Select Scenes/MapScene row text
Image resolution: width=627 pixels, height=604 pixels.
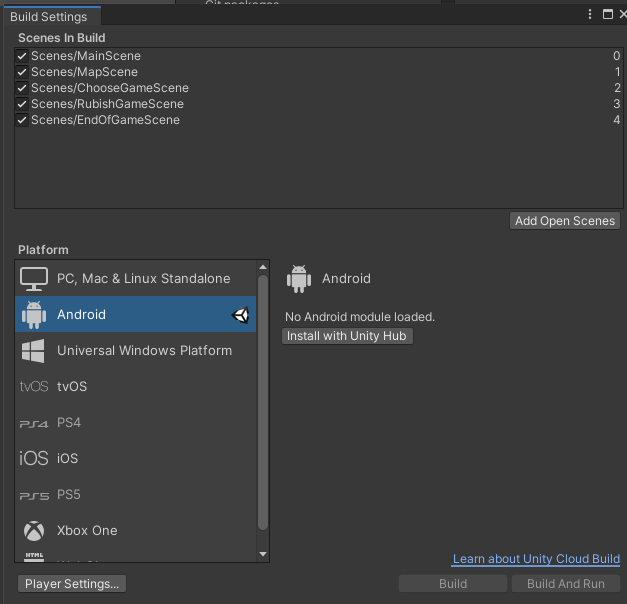84,72
